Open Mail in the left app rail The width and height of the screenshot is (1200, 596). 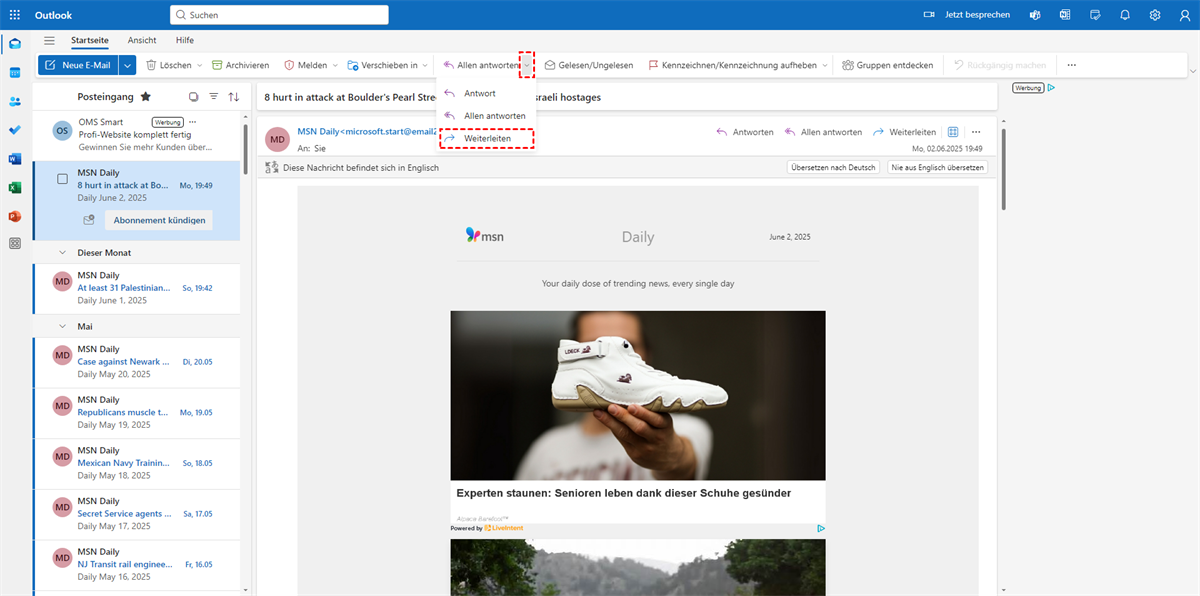(14, 44)
